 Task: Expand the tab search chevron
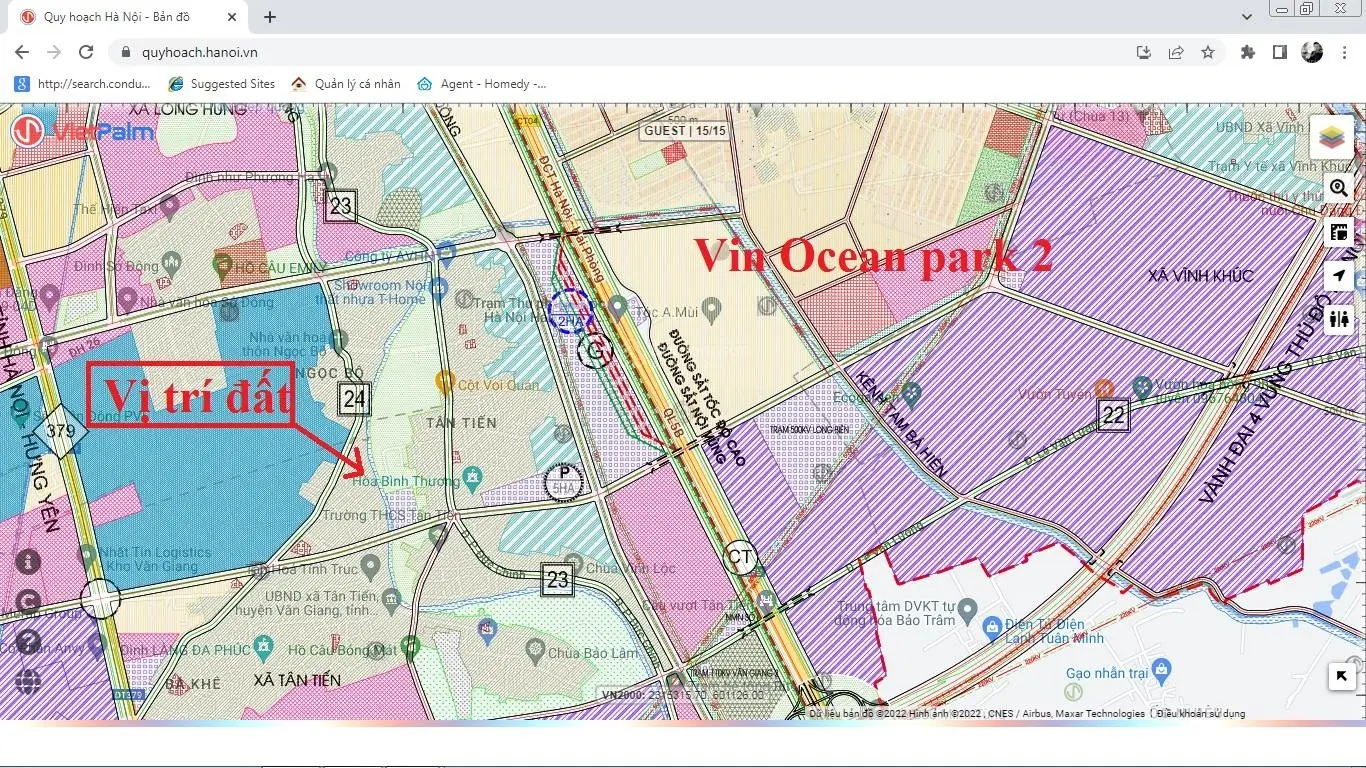coord(1247,17)
